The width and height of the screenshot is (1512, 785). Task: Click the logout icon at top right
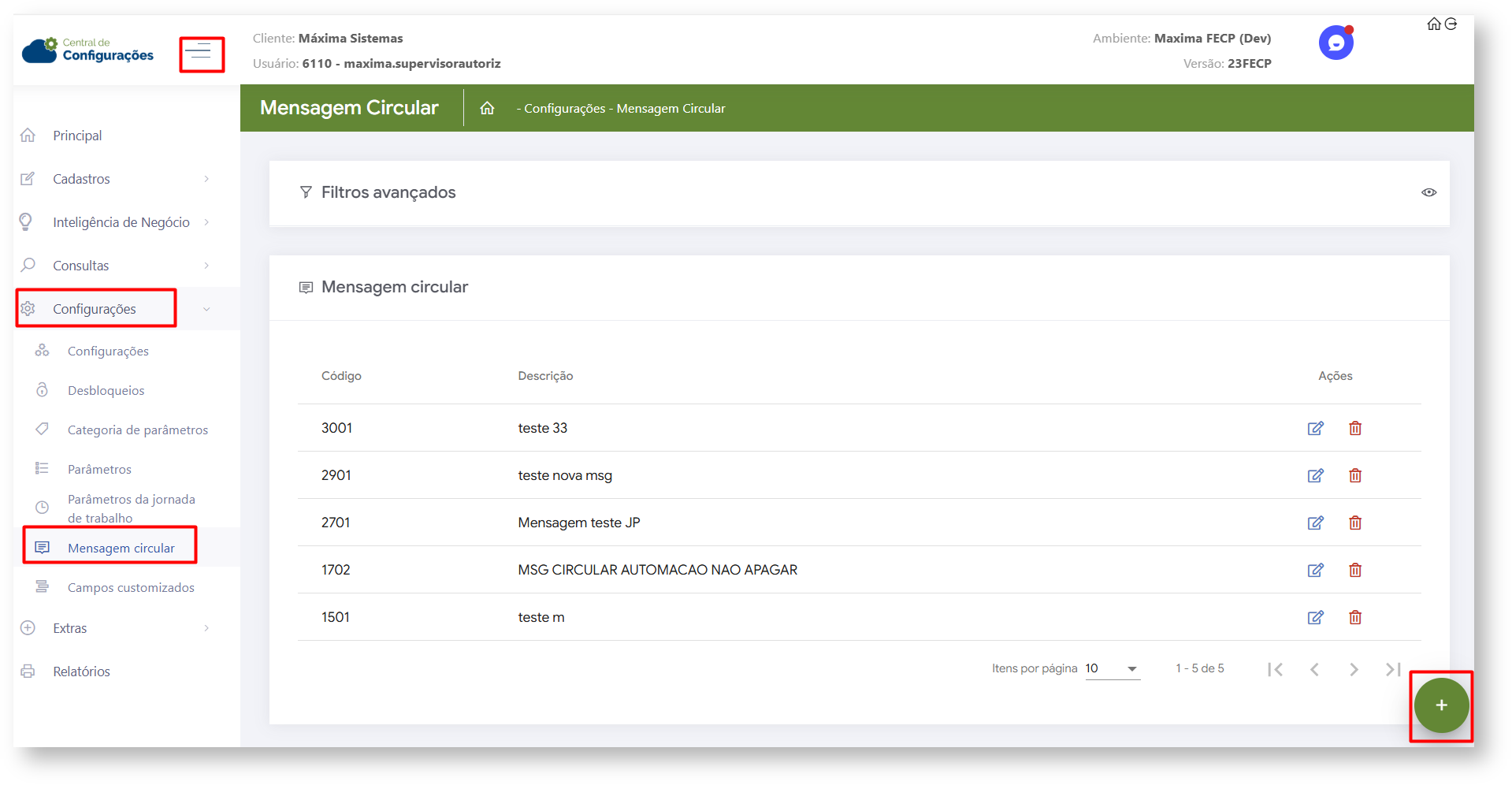coord(1451,24)
